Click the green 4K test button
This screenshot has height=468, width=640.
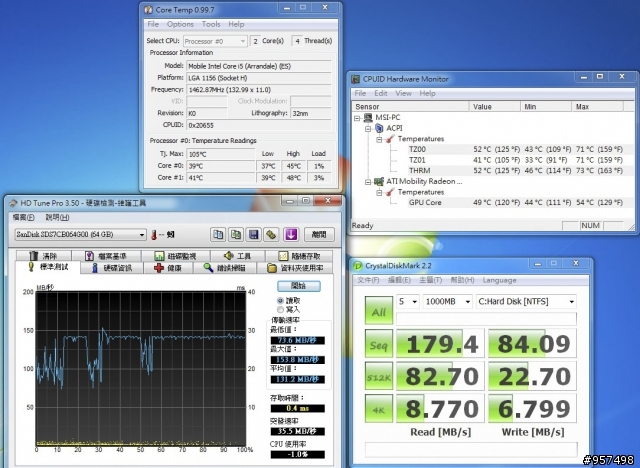(x=379, y=409)
